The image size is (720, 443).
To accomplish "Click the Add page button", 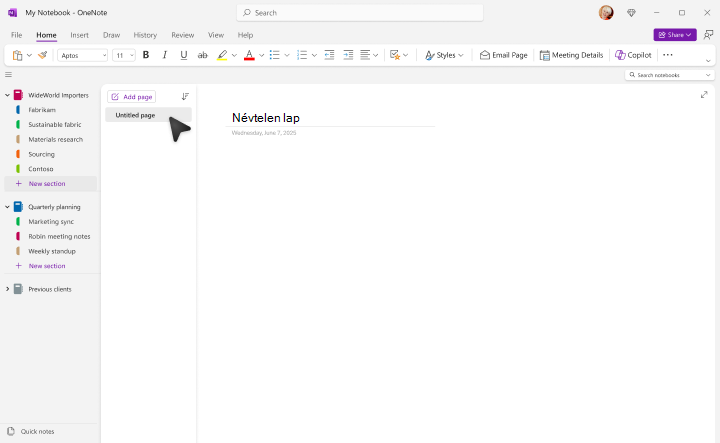I will click(x=132, y=97).
